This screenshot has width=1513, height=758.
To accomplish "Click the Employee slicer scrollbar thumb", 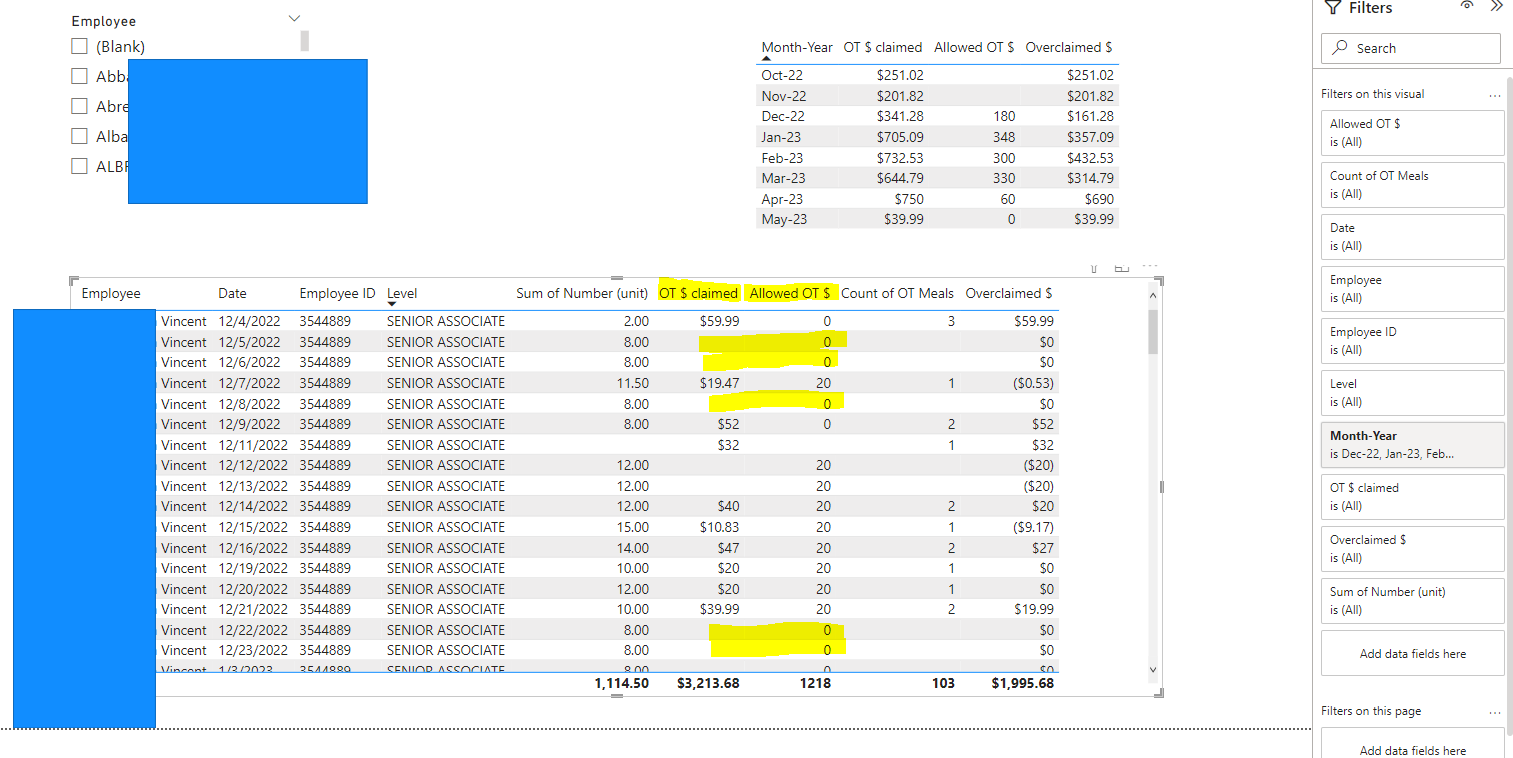I will coord(304,40).
